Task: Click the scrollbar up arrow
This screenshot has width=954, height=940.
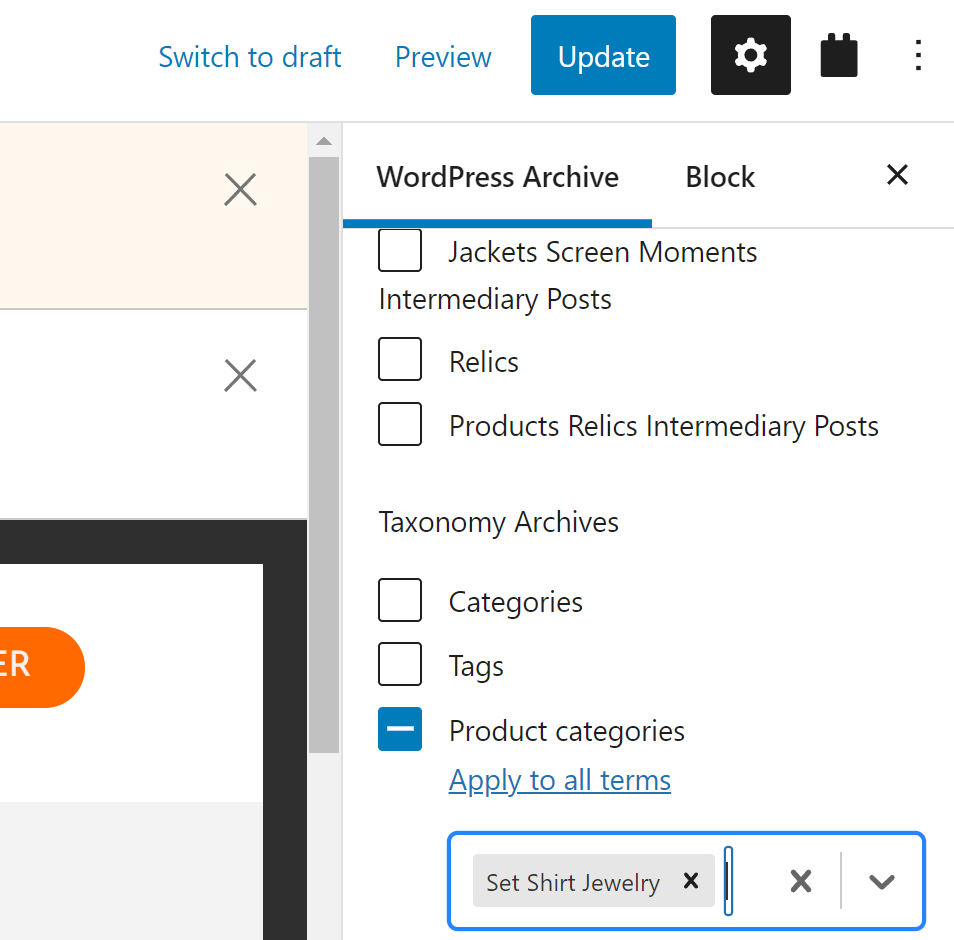Action: 324,141
